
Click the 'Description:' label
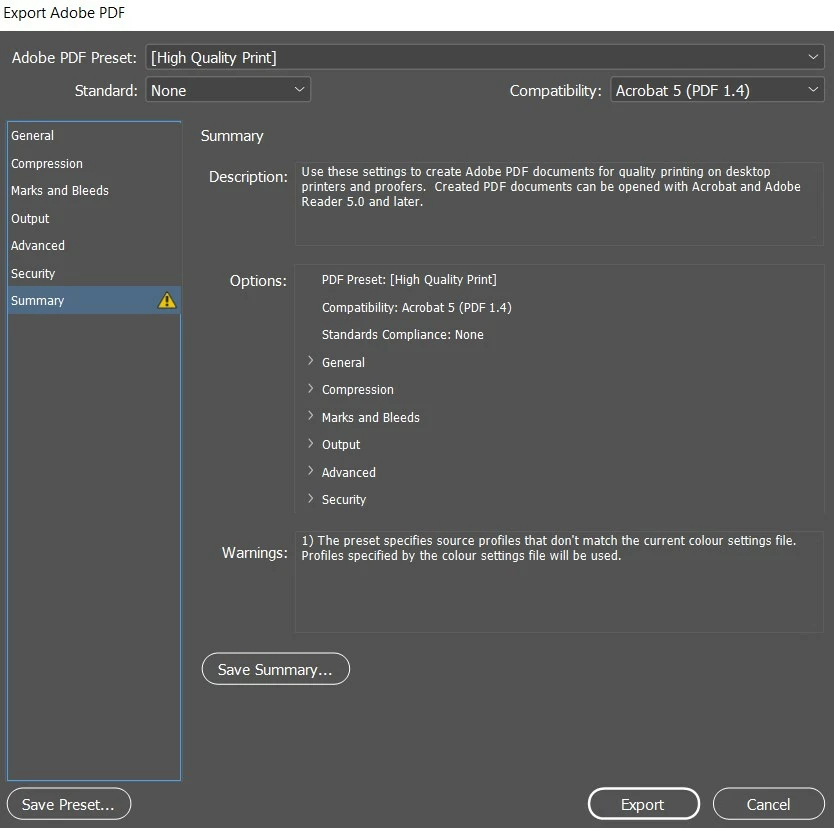248,177
